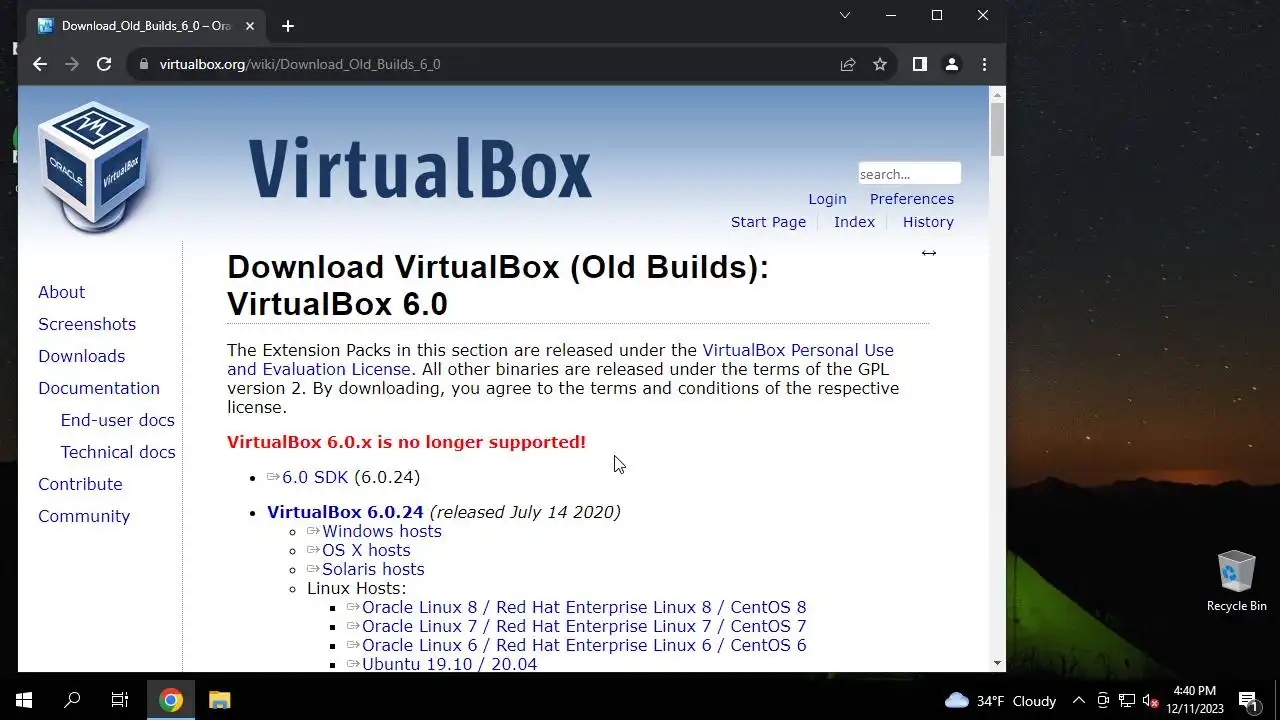This screenshot has width=1280, height=720.
Task: Open the Windows Start menu
Action: [24, 700]
